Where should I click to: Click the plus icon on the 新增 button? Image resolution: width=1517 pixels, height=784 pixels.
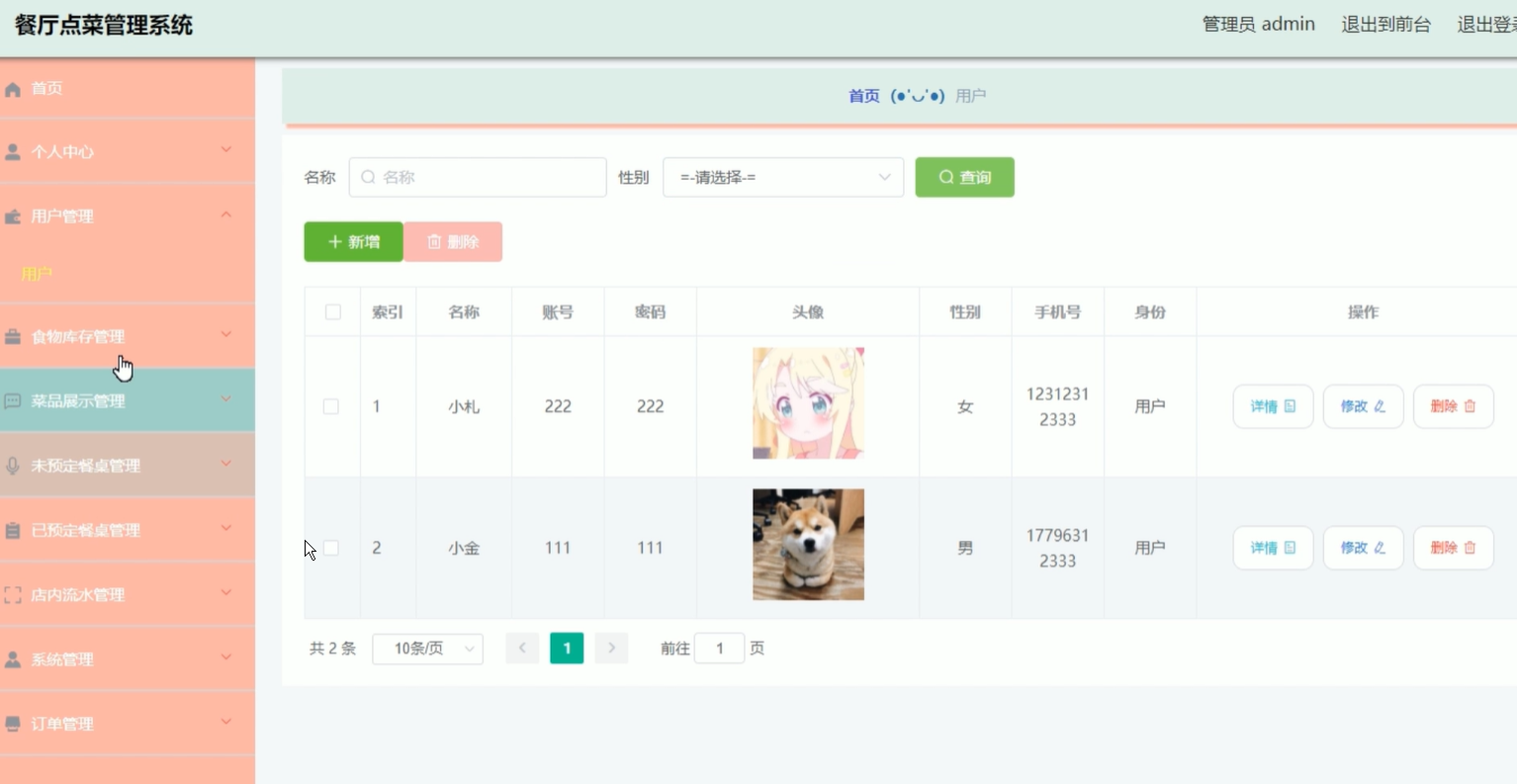pyautogui.click(x=335, y=242)
